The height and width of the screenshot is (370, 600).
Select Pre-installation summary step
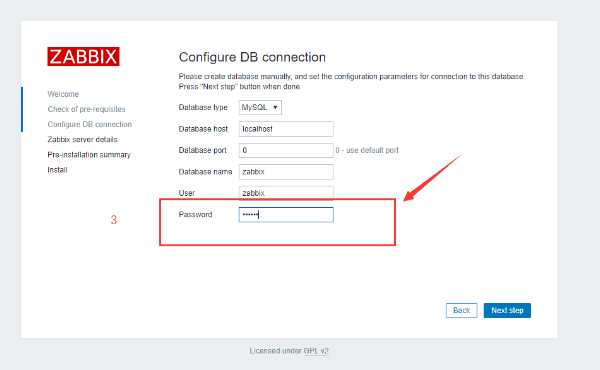tap(89, 155)
